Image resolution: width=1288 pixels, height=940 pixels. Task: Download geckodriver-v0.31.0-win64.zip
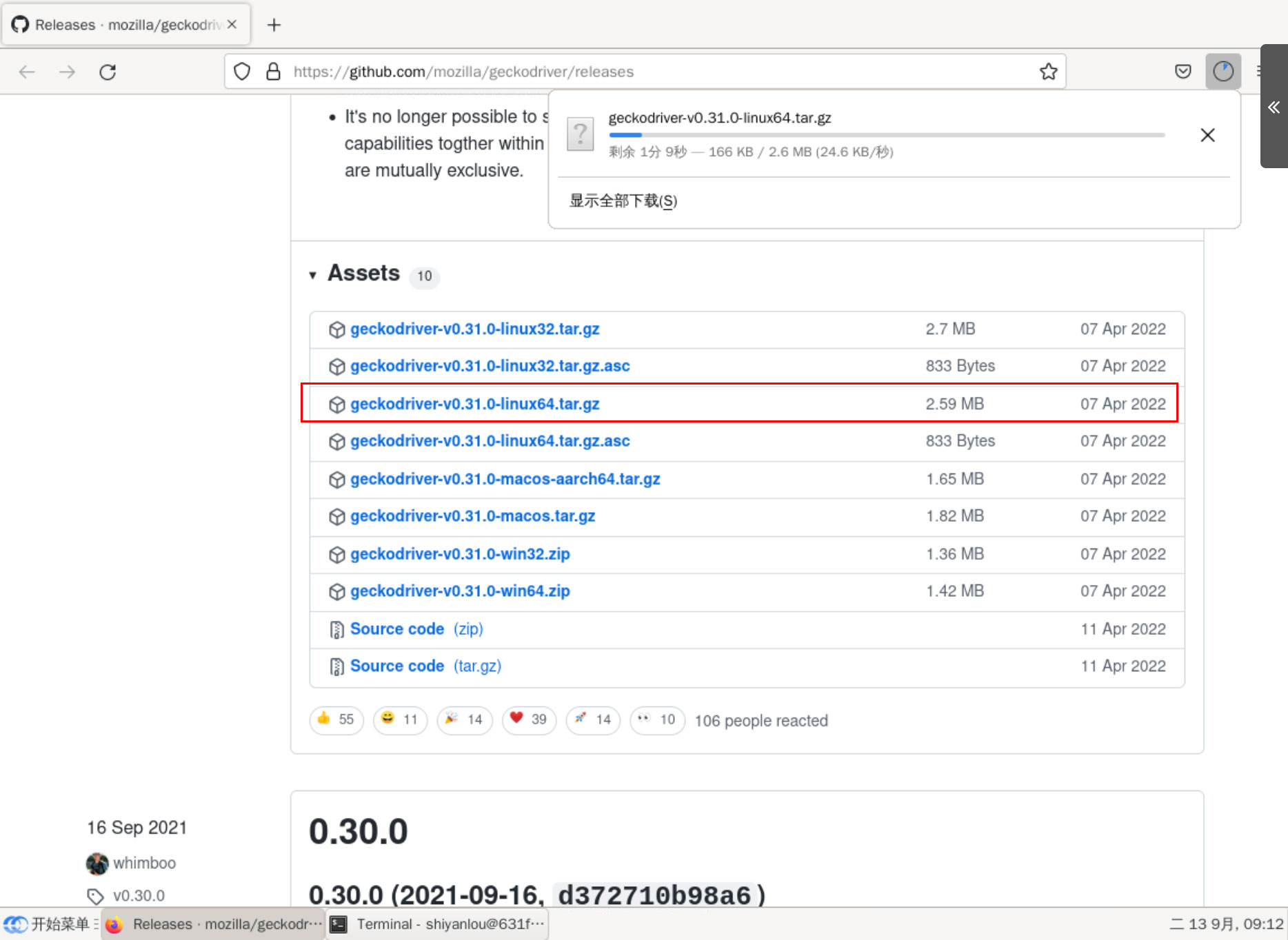pyautogui.click(x=460, y=591)
